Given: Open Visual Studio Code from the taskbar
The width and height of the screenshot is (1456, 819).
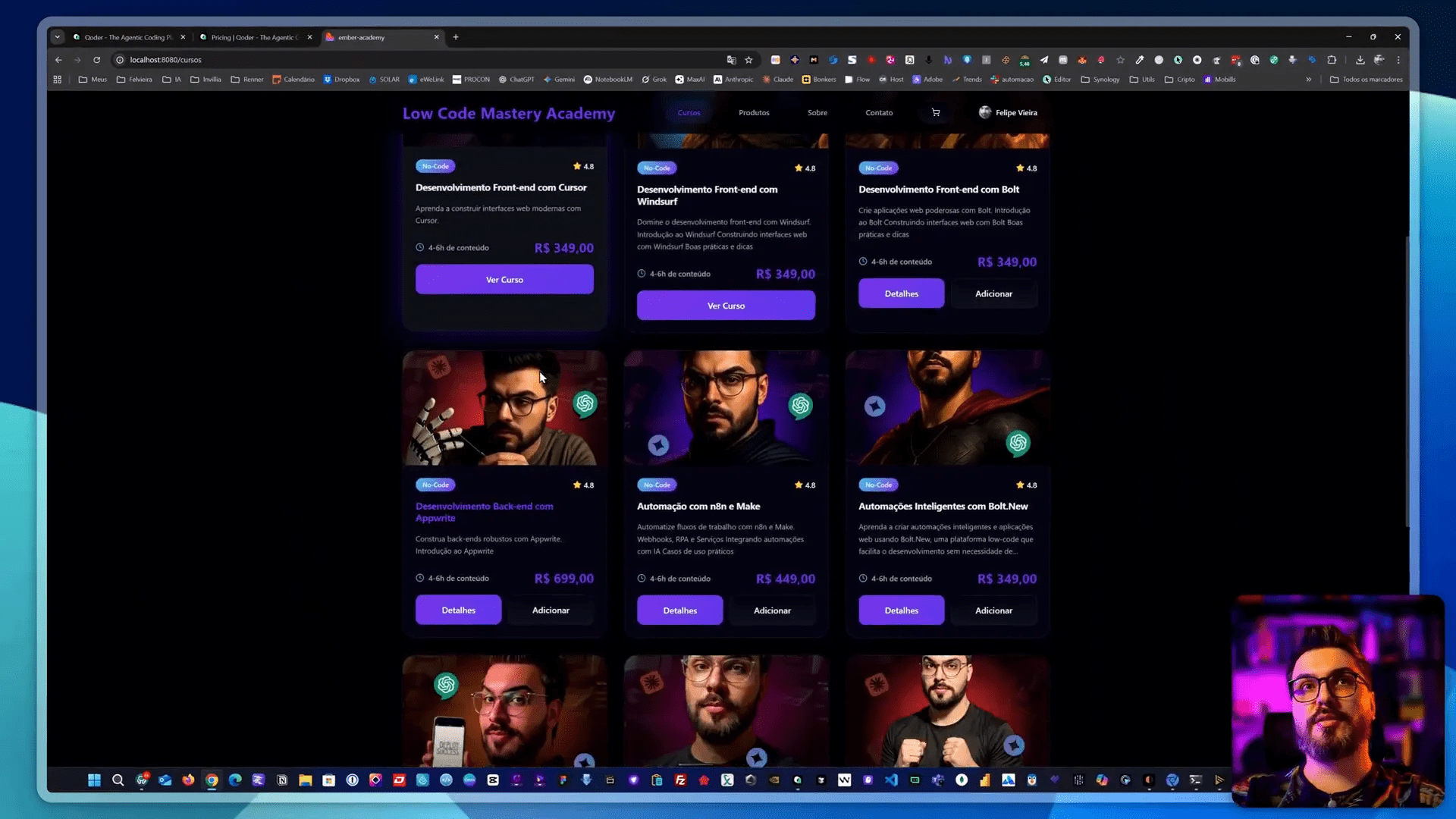Looking at the screenshot, I should click(891, 780).
